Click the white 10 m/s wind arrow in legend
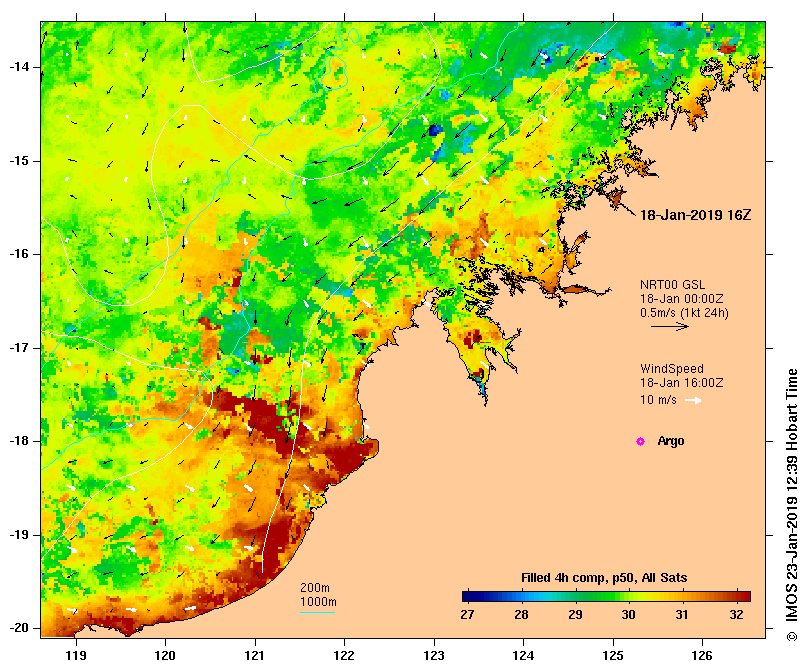Image resolution: width=809 pixels, height=672 pixels. [x=693, y=400]
